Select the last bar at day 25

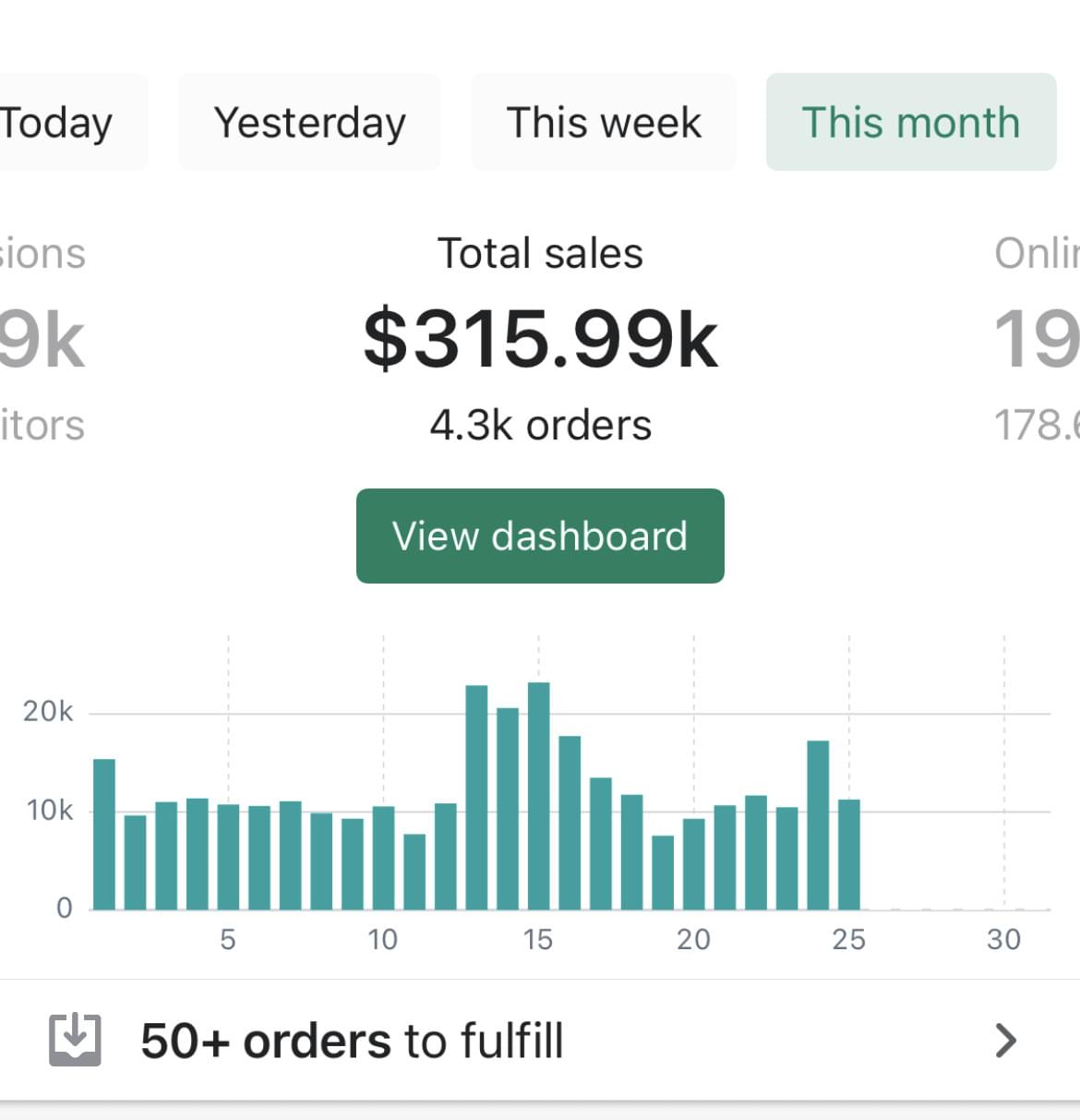tap(849, 854)
